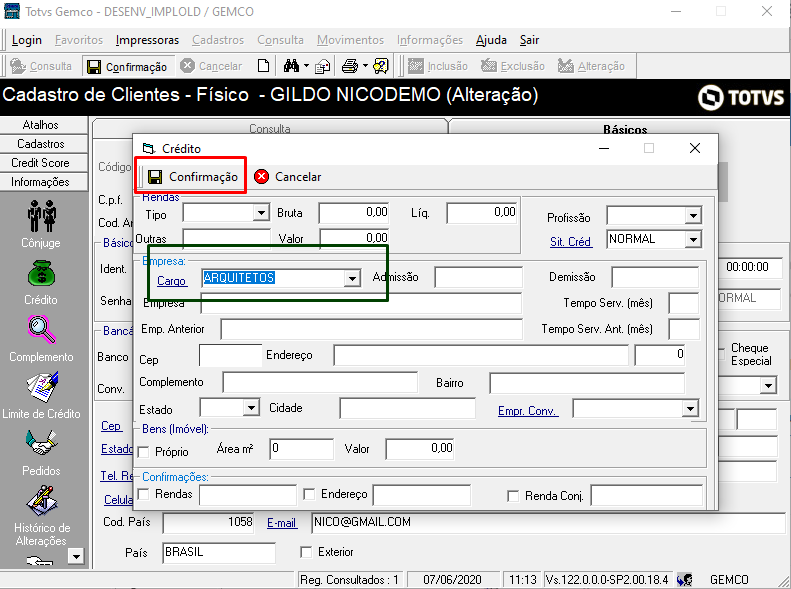791x589 pixels.
Task: Toggle the Rendas confirmation checkbox
Action: (x=143, y=494)
